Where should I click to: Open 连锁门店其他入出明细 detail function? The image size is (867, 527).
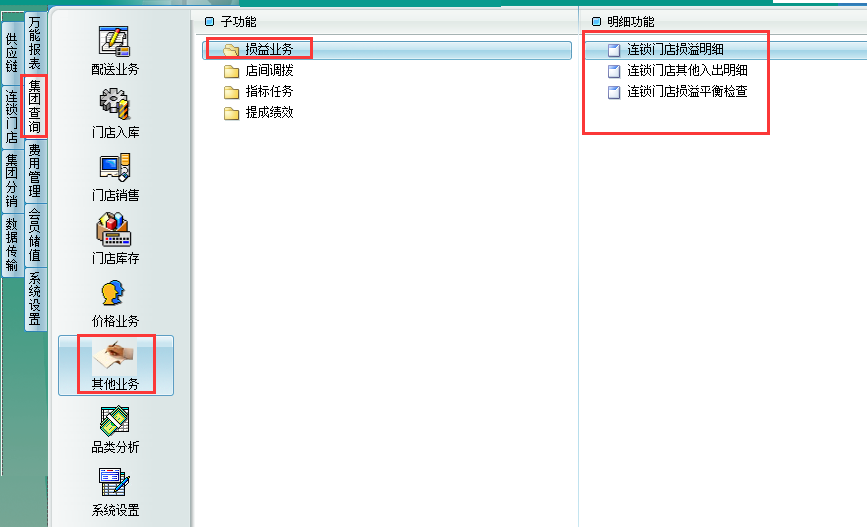(687, 70)
